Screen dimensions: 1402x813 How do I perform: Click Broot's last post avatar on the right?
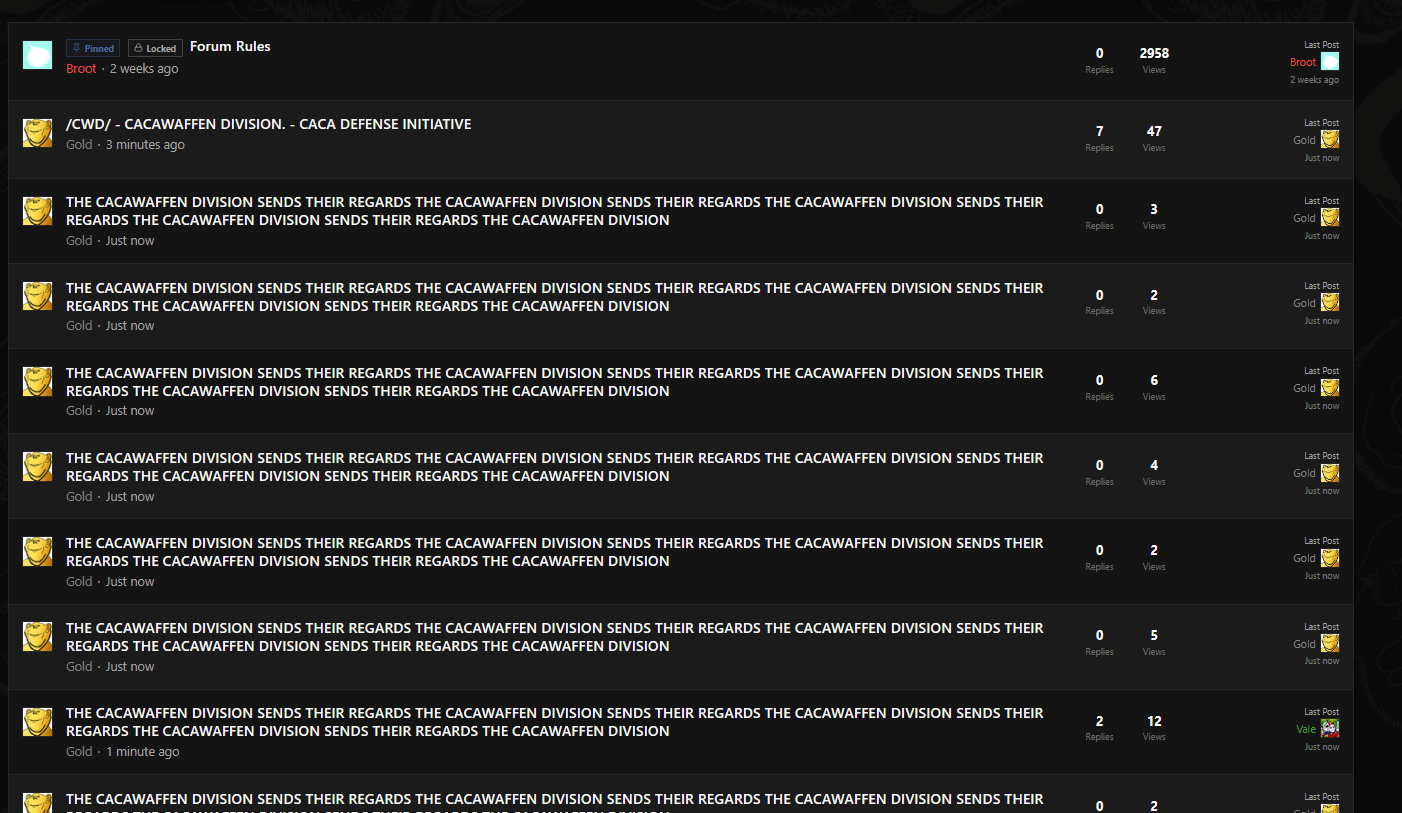[1329, 61]
